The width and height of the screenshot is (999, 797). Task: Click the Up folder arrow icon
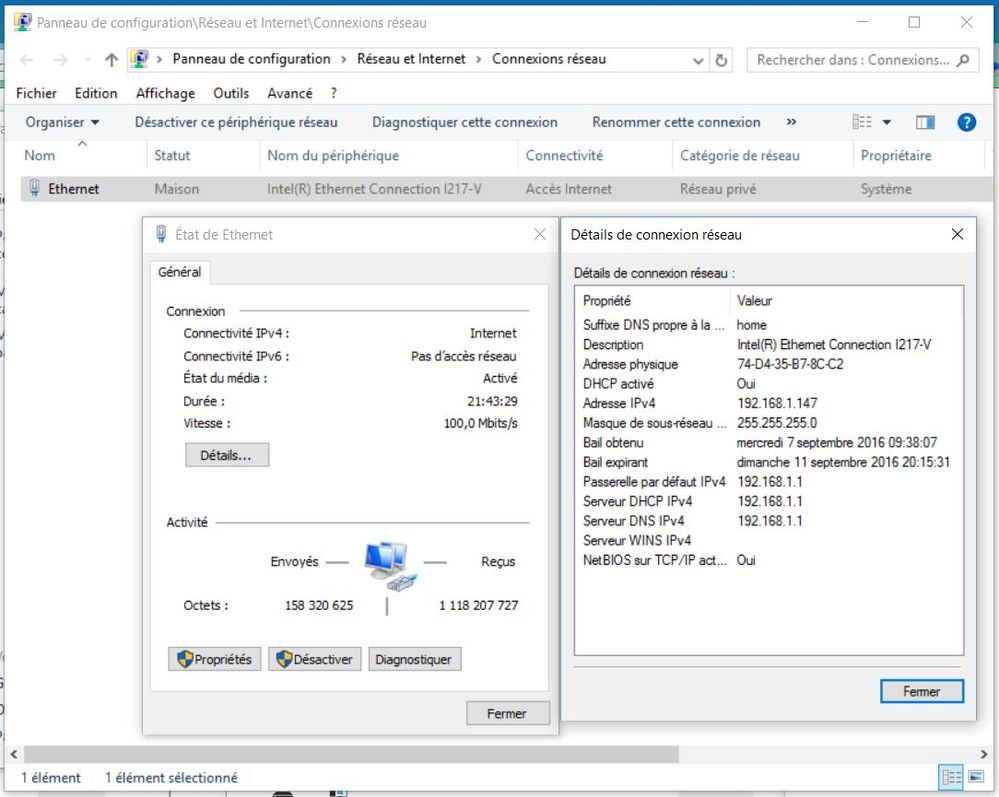click(x=111, y=60)
